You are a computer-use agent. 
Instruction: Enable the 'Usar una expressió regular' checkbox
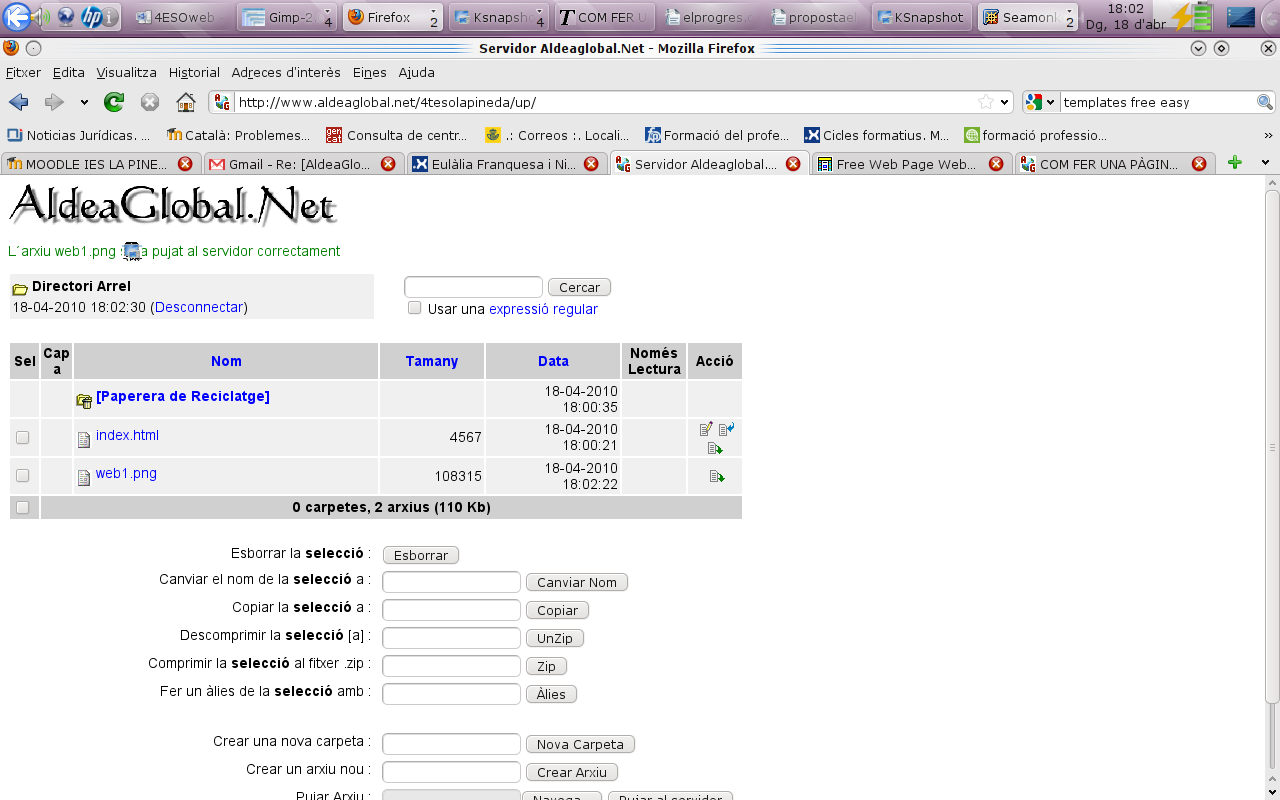coord(415,308)
